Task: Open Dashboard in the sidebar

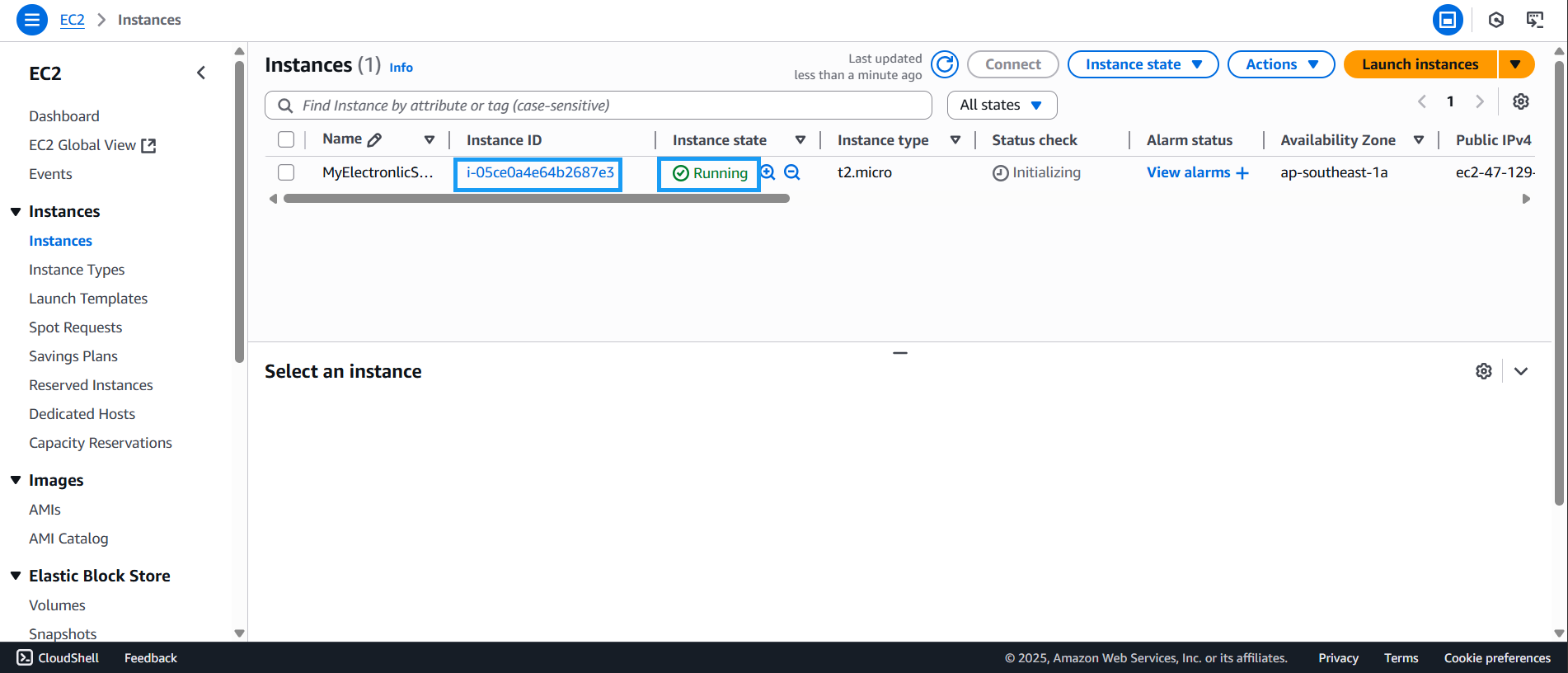Action: 64,116
